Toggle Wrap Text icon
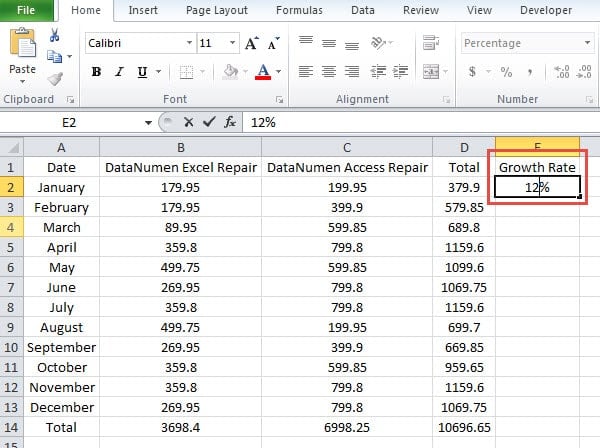 pyautogui.click(x=431, y=43)
